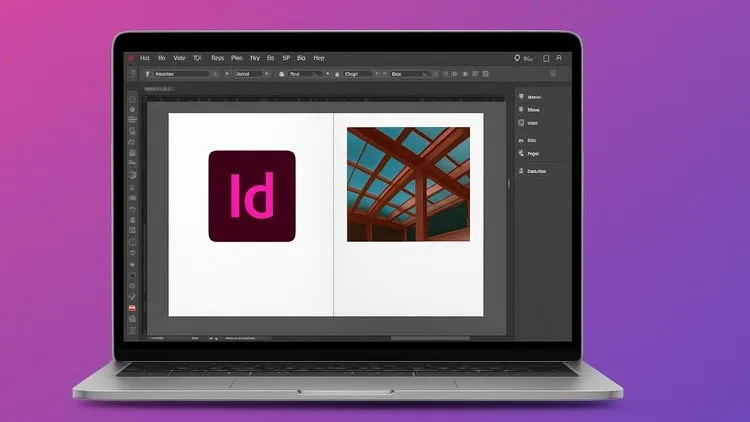Open the 'Data' panel in the right dock
750x422 pixels.
coord(527,140)
